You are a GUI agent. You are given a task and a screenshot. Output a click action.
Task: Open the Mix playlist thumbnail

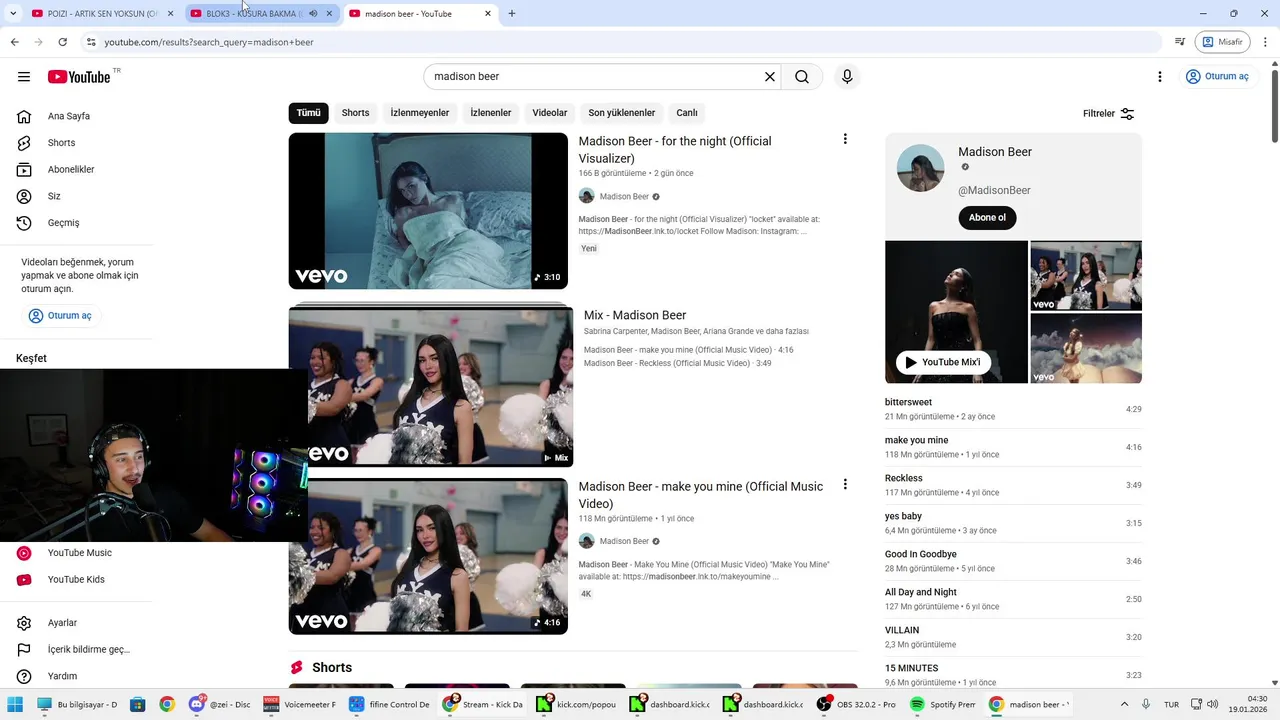(431, 385)
